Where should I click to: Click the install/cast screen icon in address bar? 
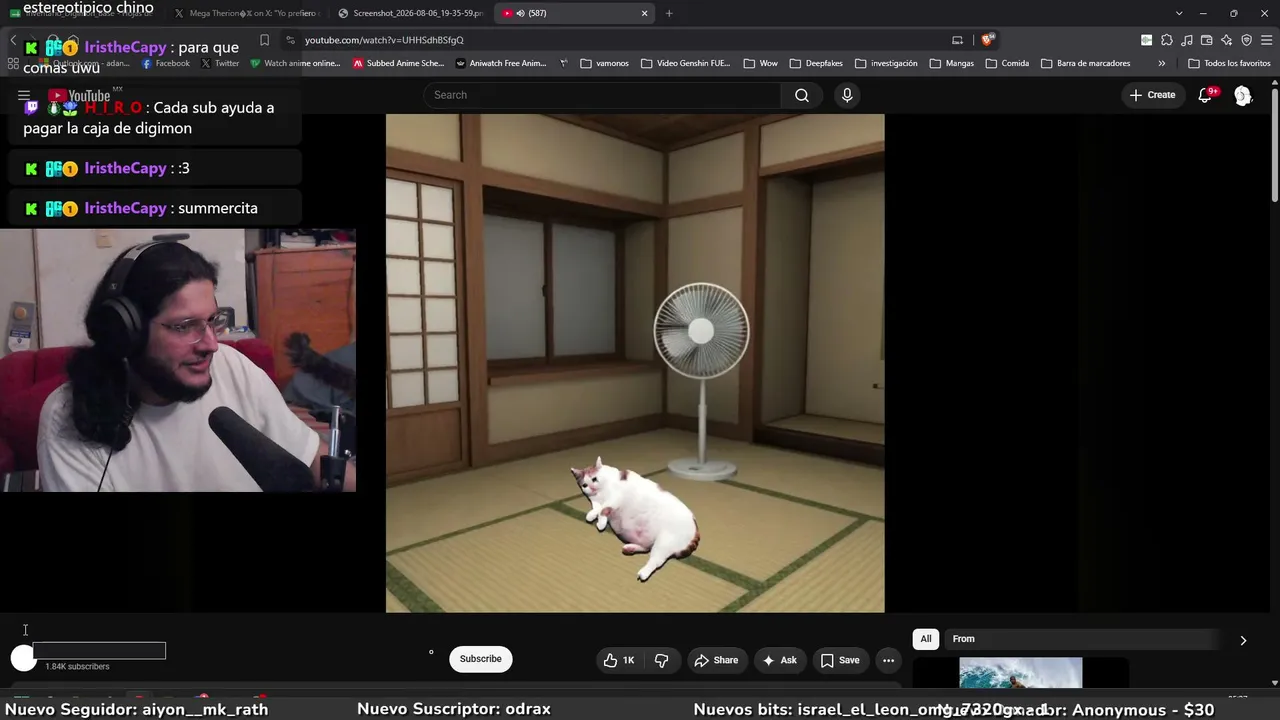pos(957,40)
